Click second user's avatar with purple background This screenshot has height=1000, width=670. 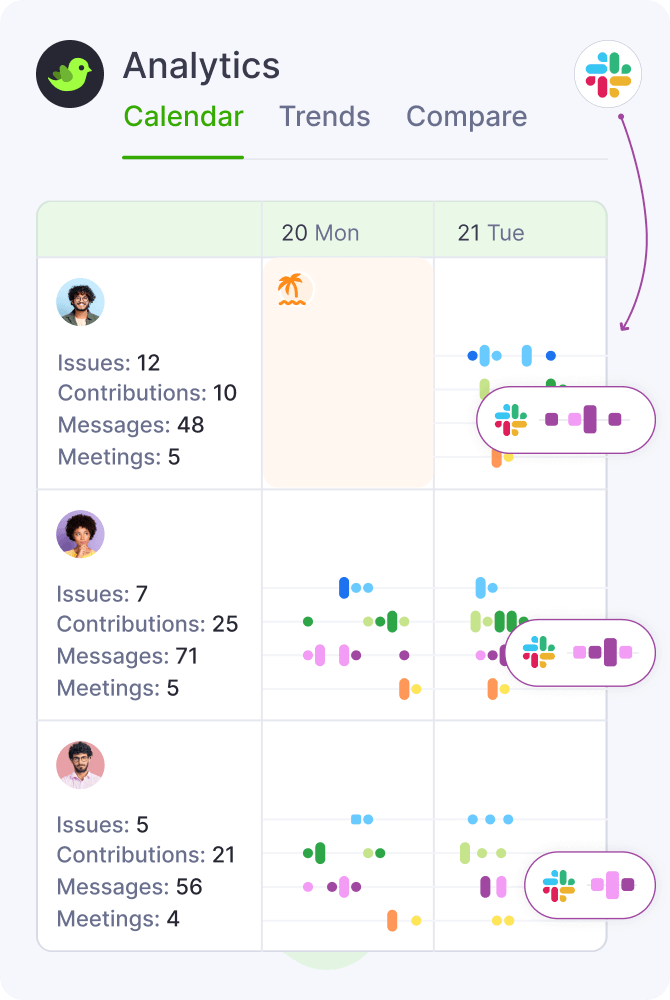[80, 534]
